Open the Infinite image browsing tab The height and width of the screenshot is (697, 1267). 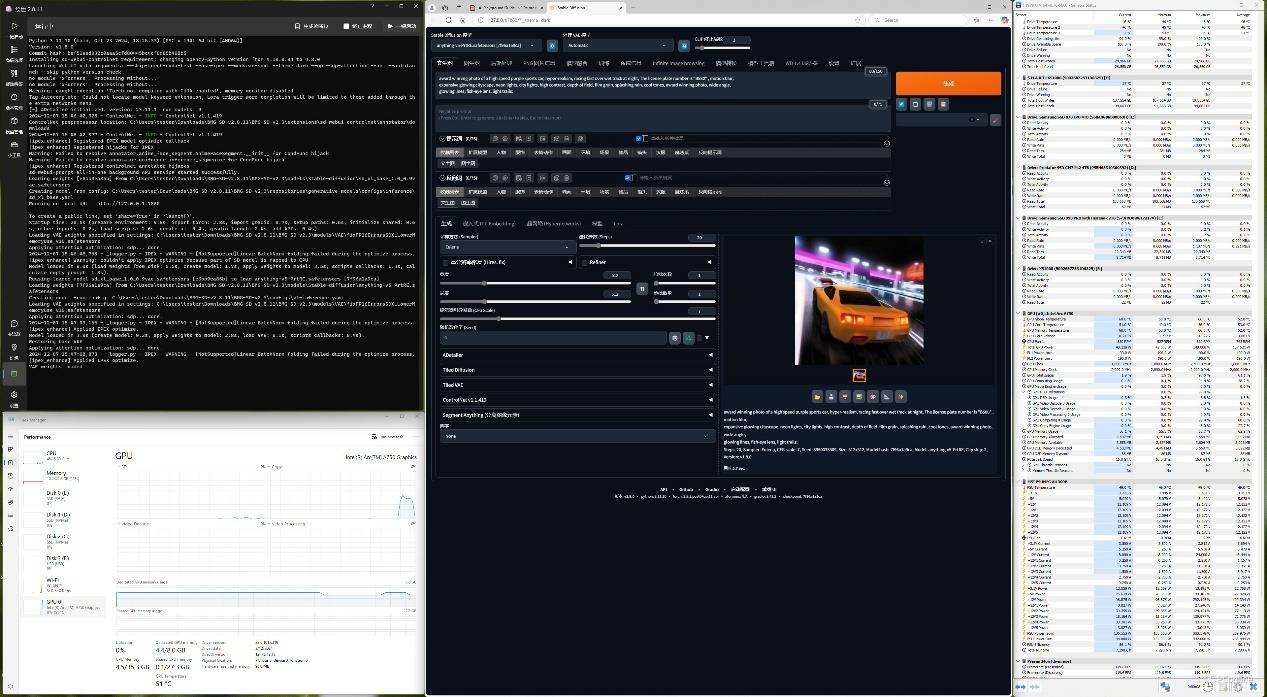tap(678, 62)
